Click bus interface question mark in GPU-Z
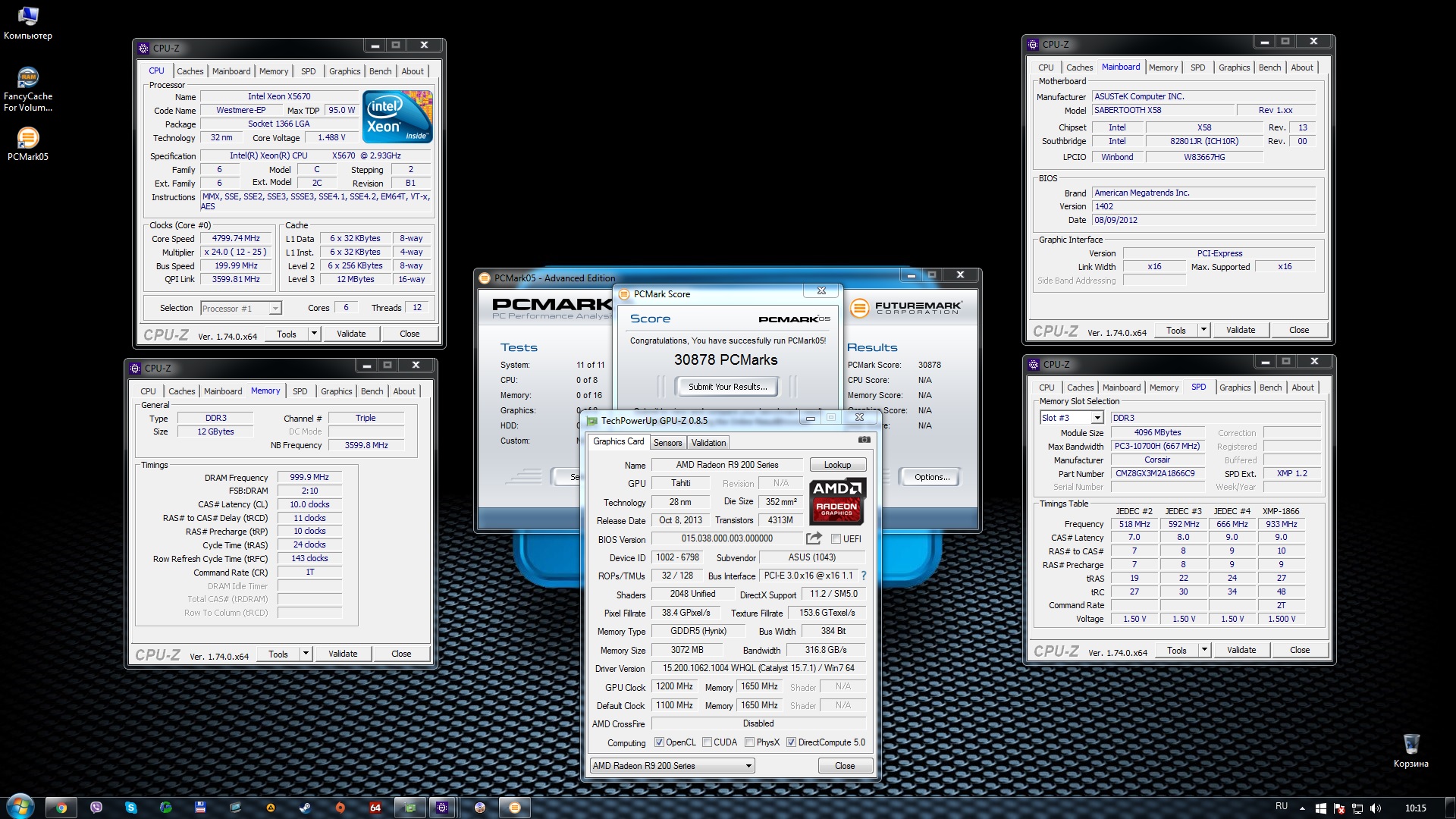 click(x=863, y=576)
